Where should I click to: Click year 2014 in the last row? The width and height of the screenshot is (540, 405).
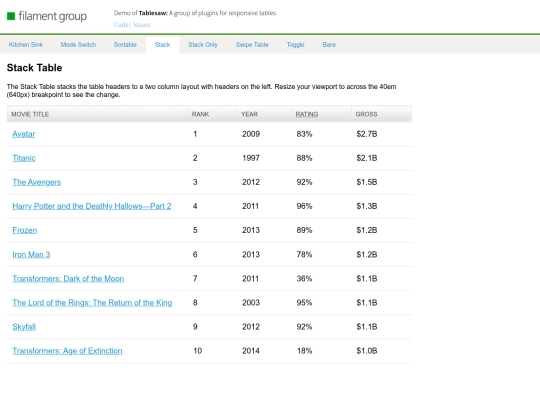(x=251, y=351)
